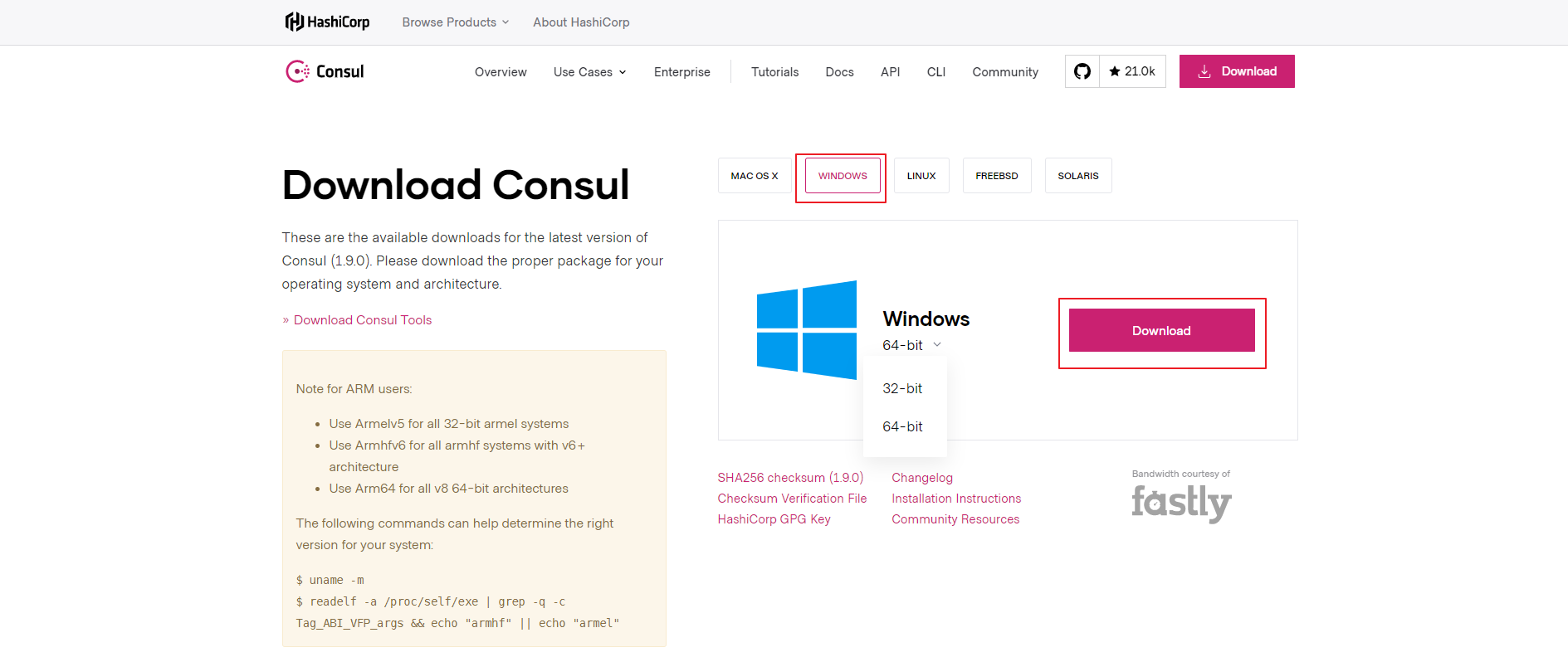The image size is (1568, 657).
Task: Open Community page
Action: [x=1005, y=72]
